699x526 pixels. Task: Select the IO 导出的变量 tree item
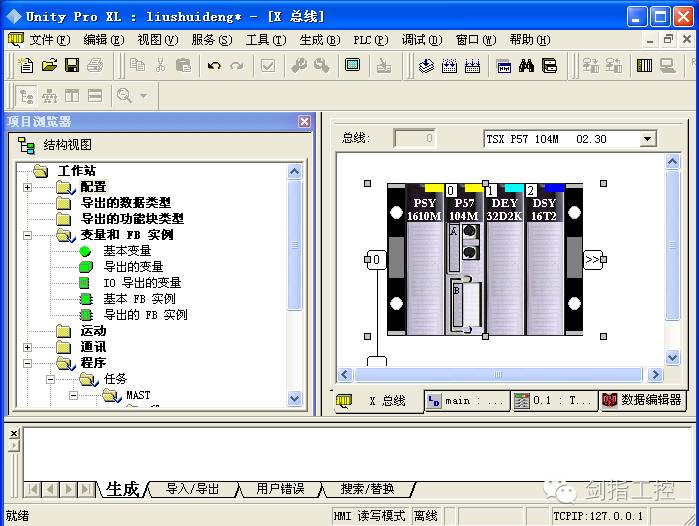(x=142, y=283)
